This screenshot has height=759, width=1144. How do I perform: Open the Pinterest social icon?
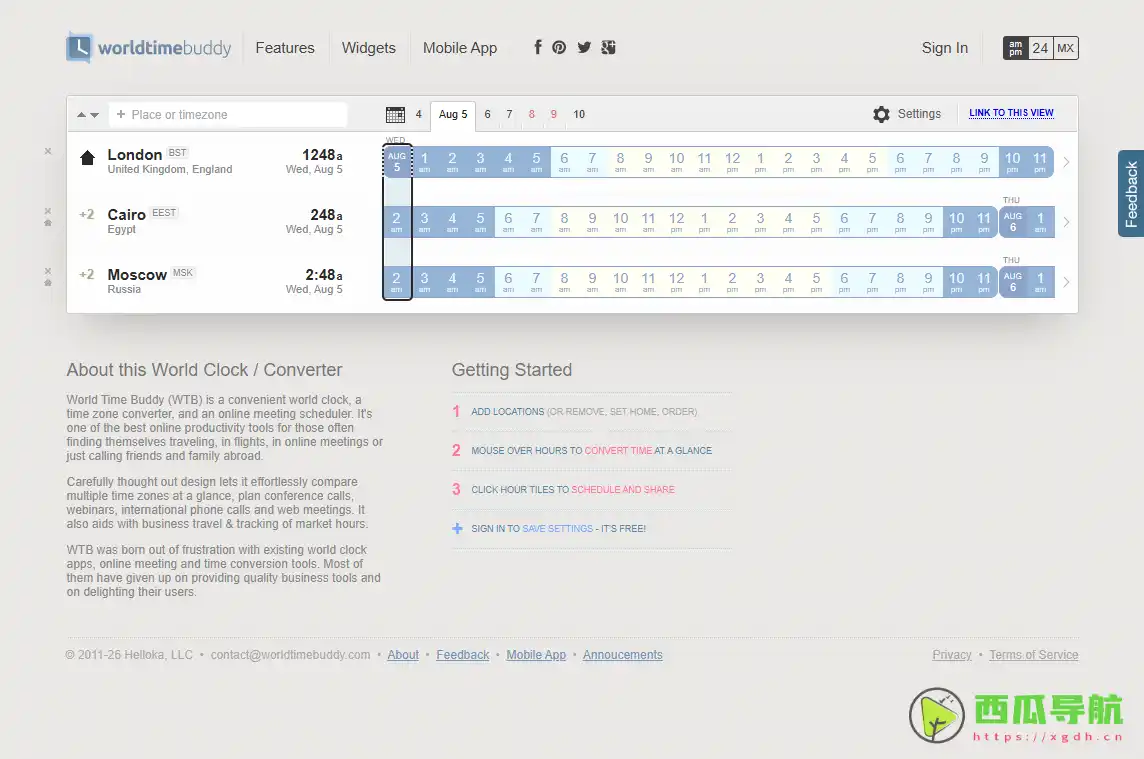click(x=559, y=47)
